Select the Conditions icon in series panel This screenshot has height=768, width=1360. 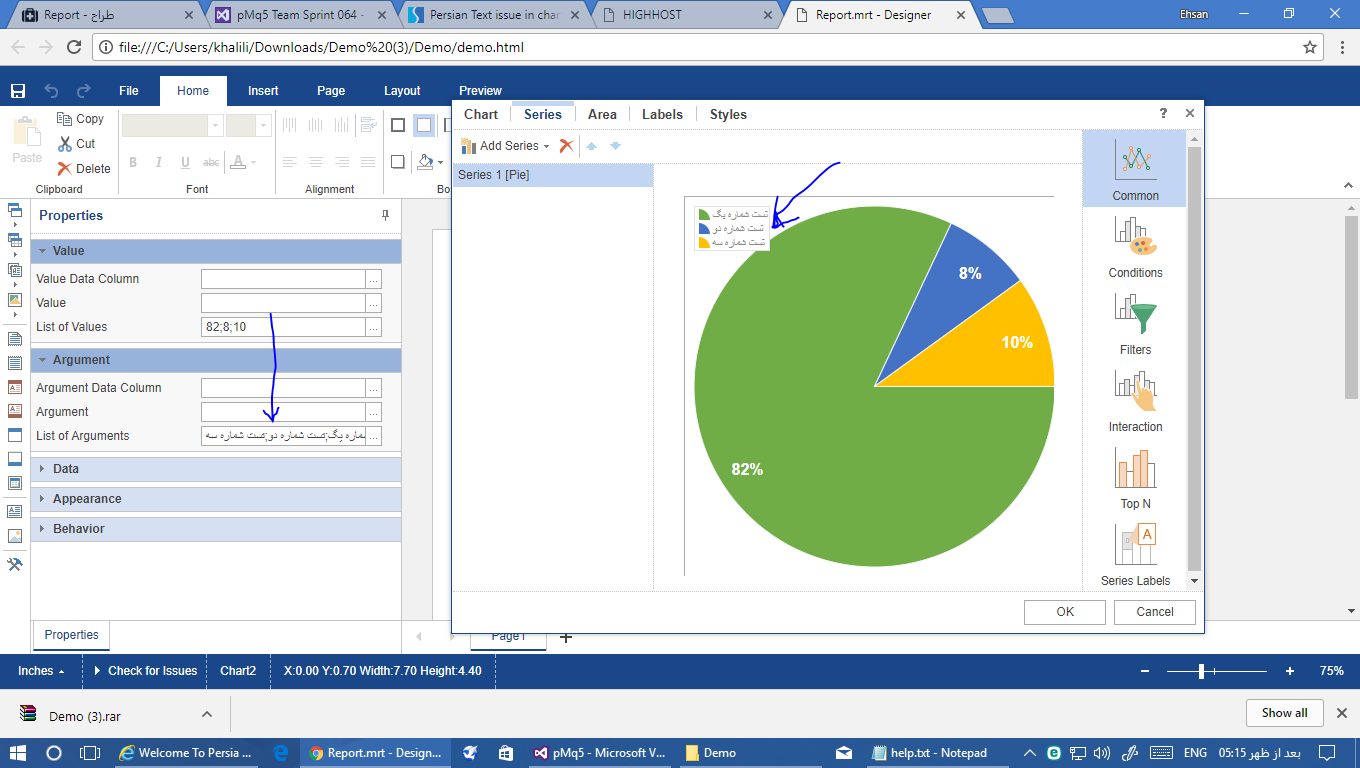(1135, 237)
